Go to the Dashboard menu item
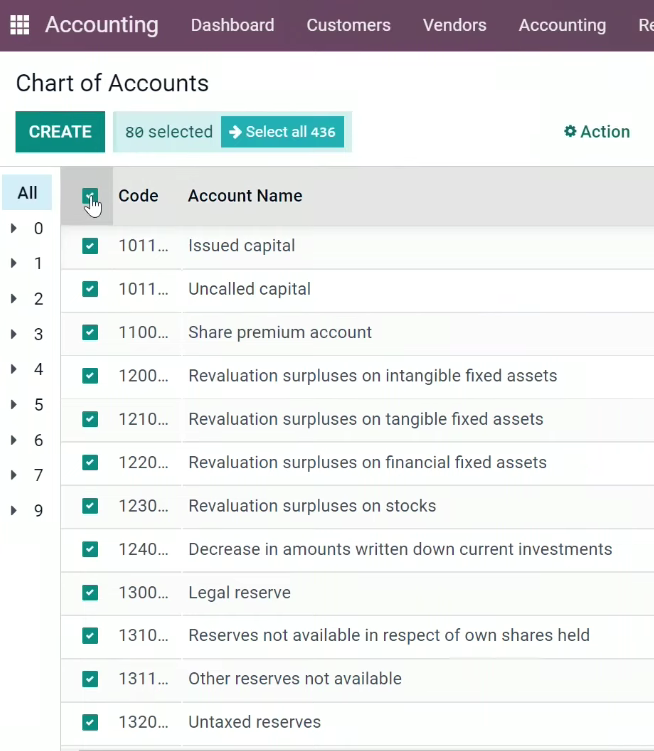The width and height of the screenshot is (654, 751). click(232, 25)
